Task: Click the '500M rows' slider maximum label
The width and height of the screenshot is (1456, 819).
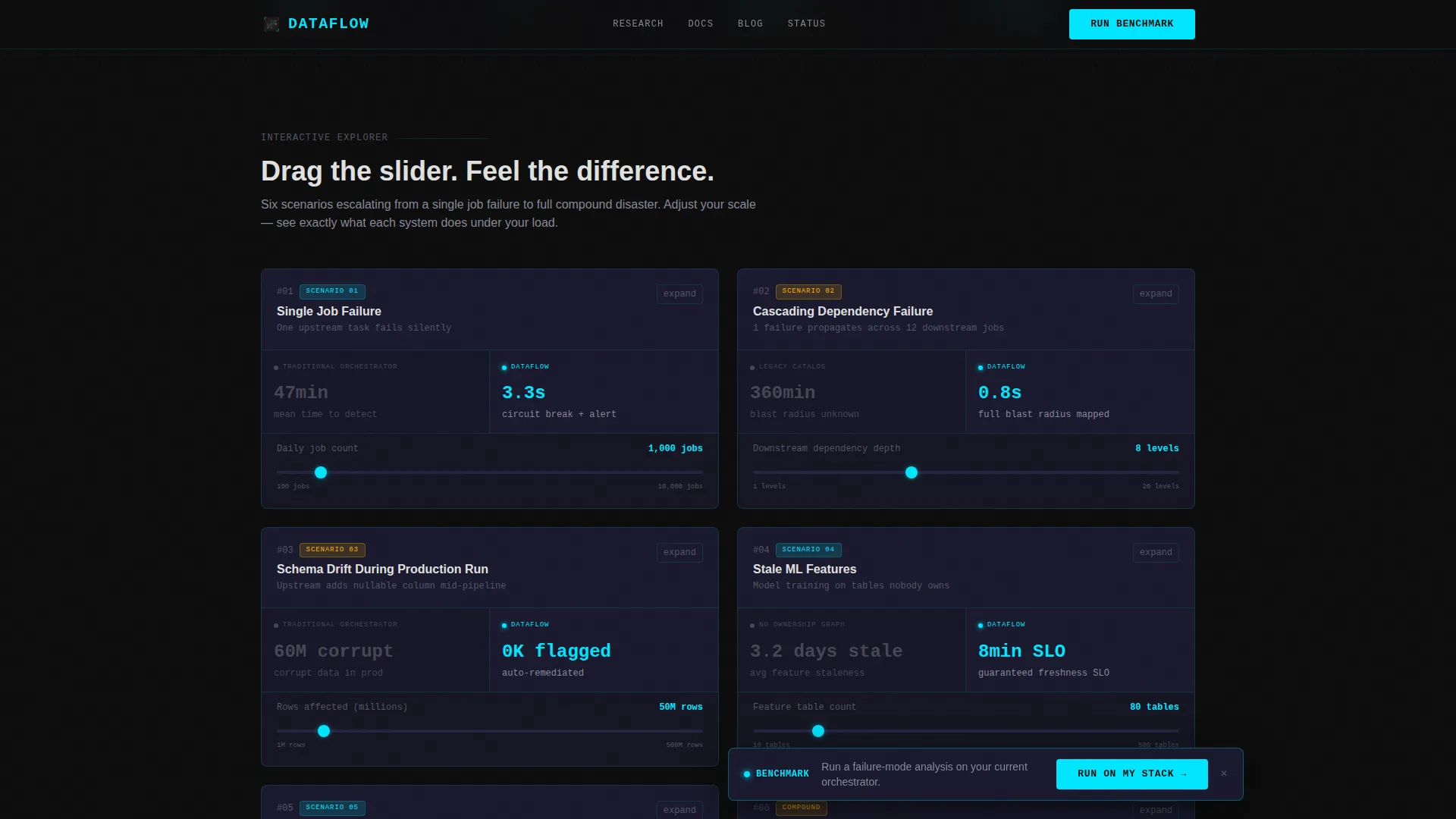Action: pos(684,745)
